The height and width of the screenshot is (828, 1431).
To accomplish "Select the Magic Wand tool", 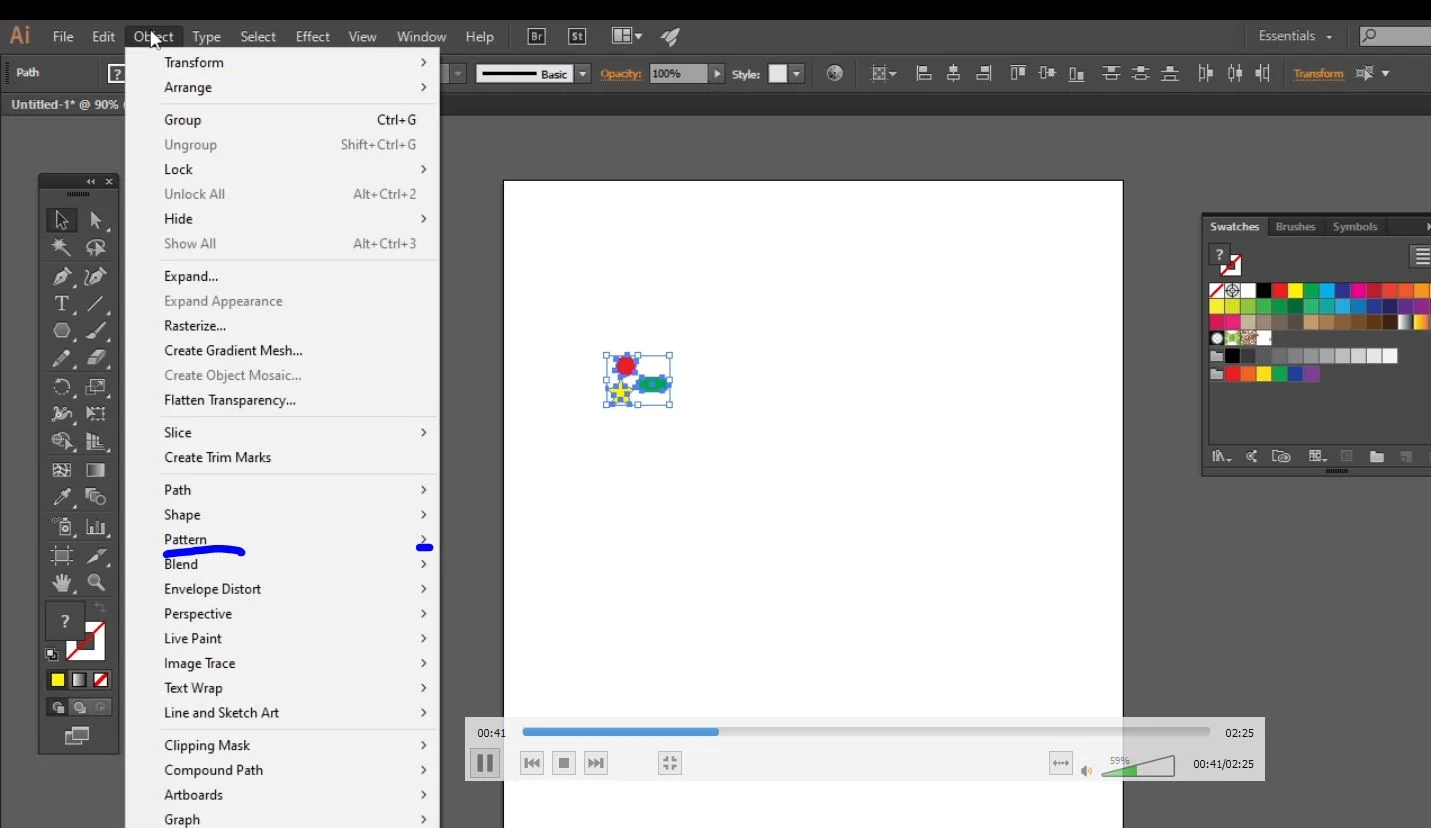I will click(62, 248).
